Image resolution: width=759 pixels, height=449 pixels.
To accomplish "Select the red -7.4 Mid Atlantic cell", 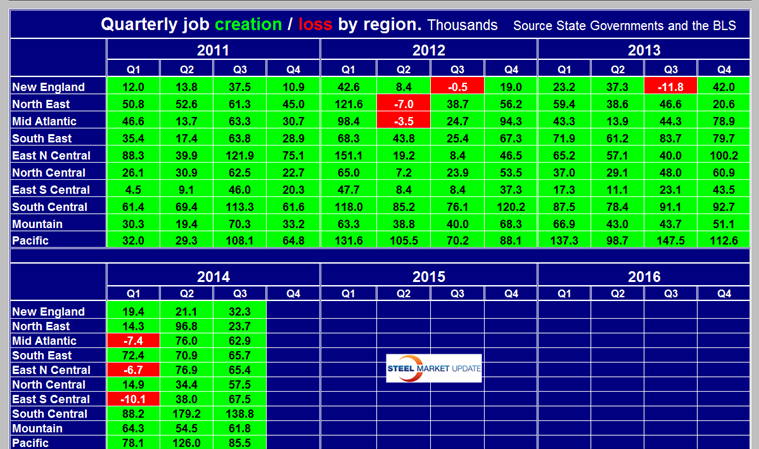I will click(x=132, y=340).
